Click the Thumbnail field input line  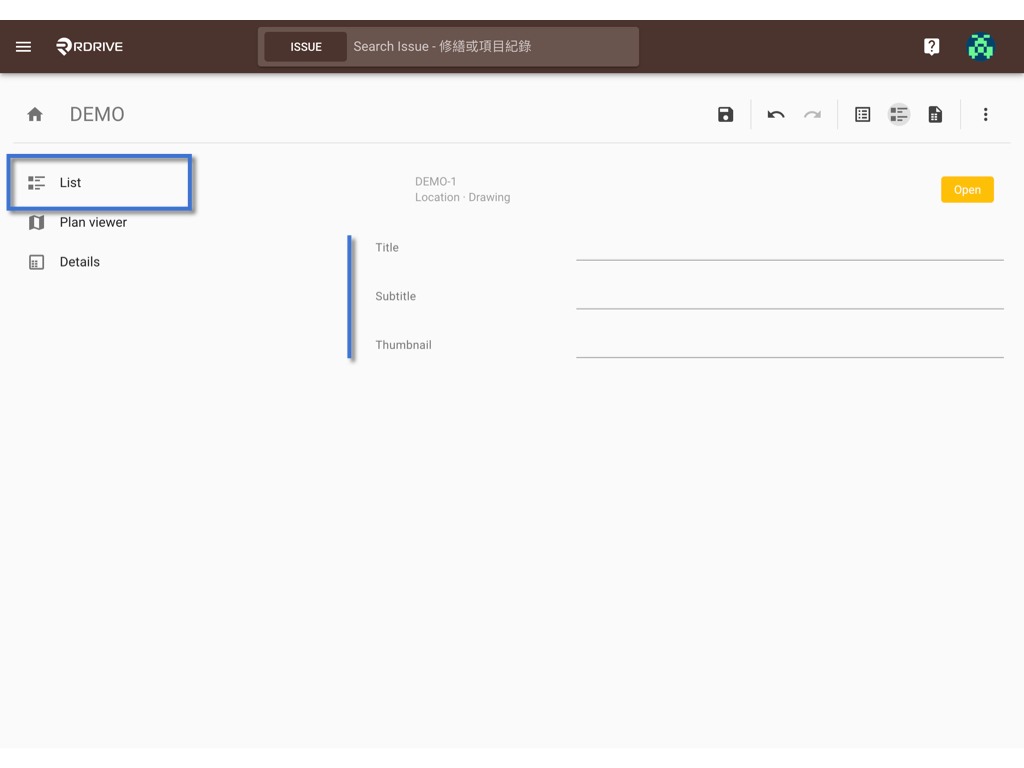click(790, 346)
